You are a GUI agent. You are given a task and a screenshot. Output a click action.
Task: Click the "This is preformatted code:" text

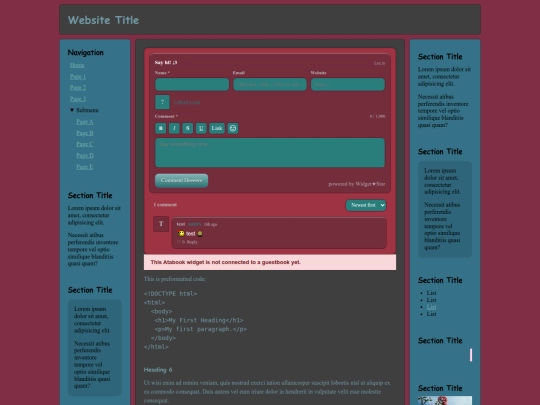coord(175,279)
